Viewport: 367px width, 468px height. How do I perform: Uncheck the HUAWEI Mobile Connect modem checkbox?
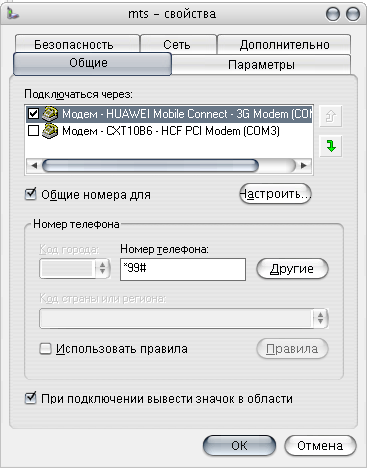point(33,114)
